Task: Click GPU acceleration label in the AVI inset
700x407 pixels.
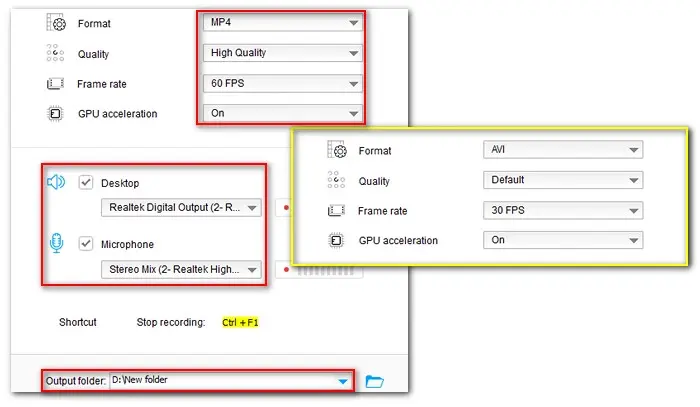Action: [398, 241]
